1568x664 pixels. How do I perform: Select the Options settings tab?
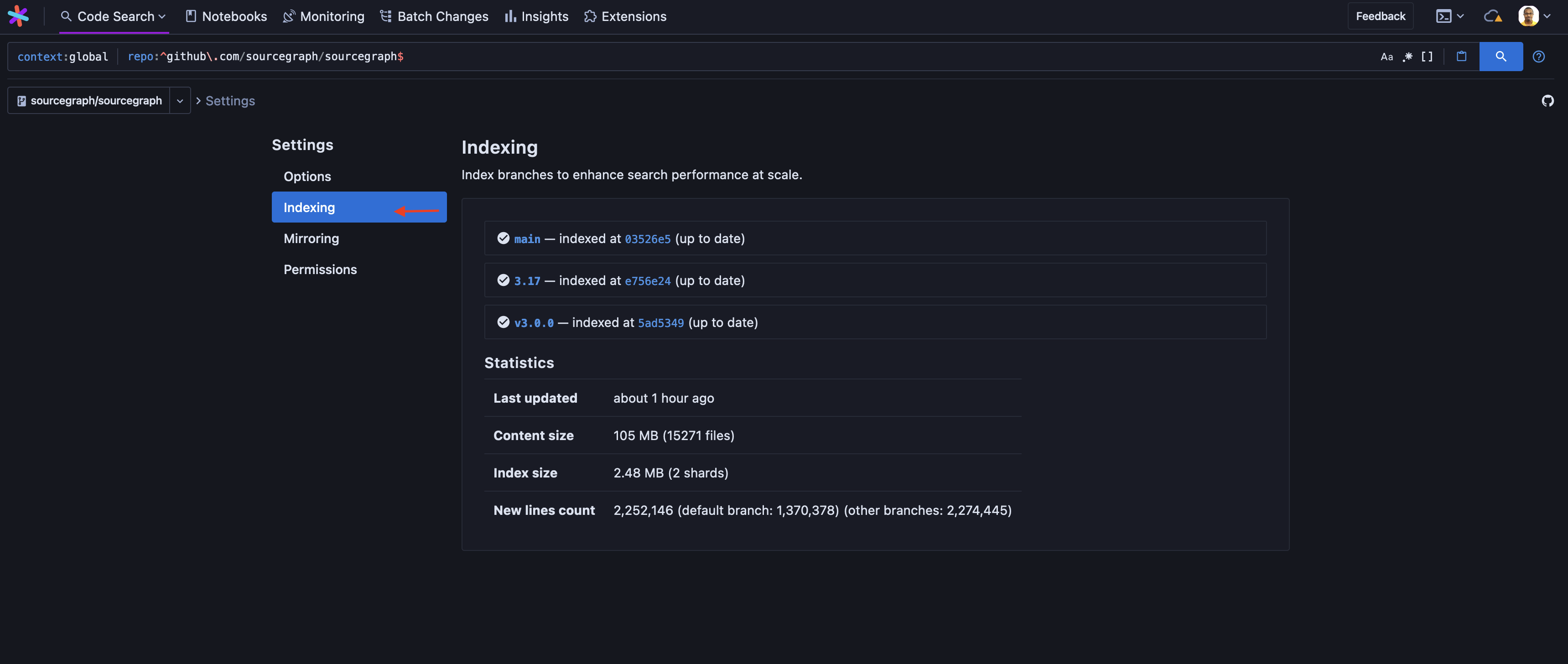(x=359, y=176)
